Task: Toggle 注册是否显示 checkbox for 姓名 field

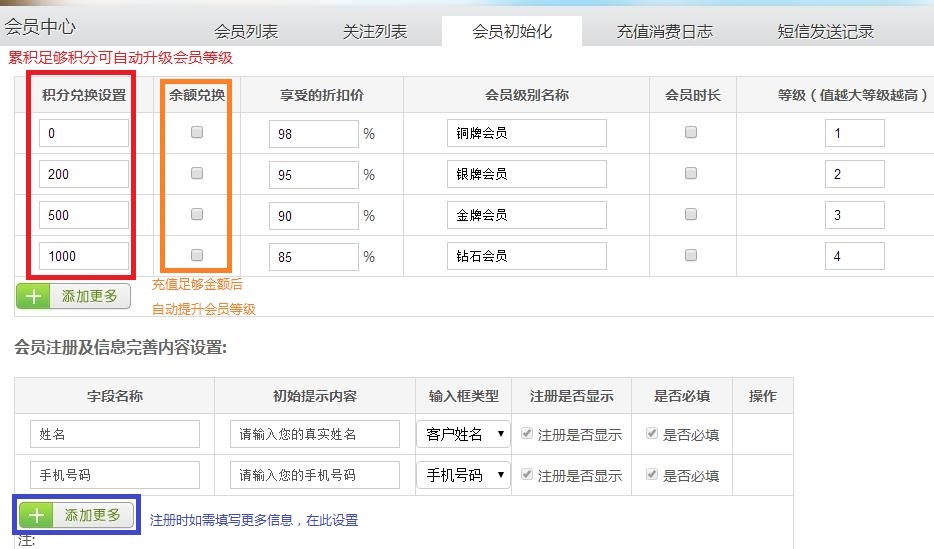Action: pos(527,434)
